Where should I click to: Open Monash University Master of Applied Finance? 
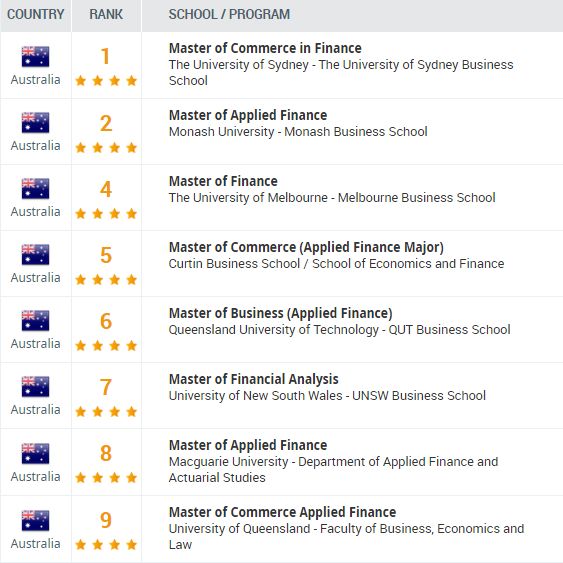(248, 115)
